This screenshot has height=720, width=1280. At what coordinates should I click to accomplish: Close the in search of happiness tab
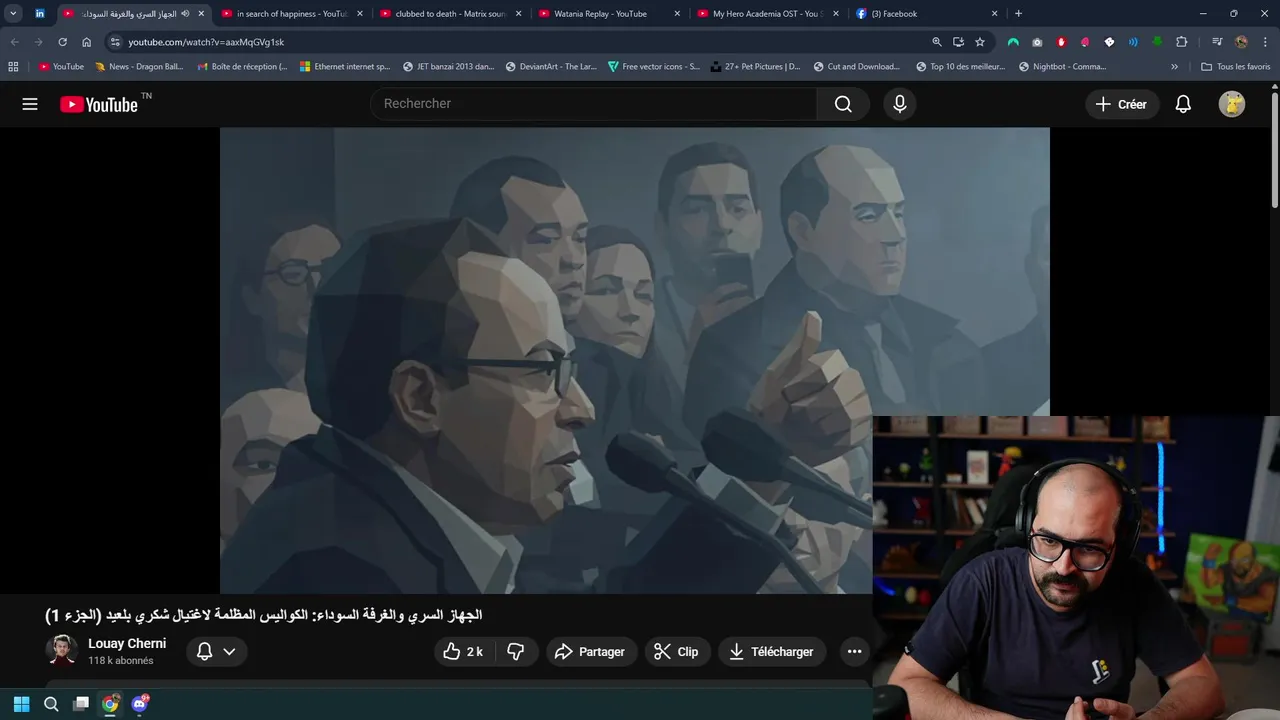pyautogui.click(x=360, y=14)
